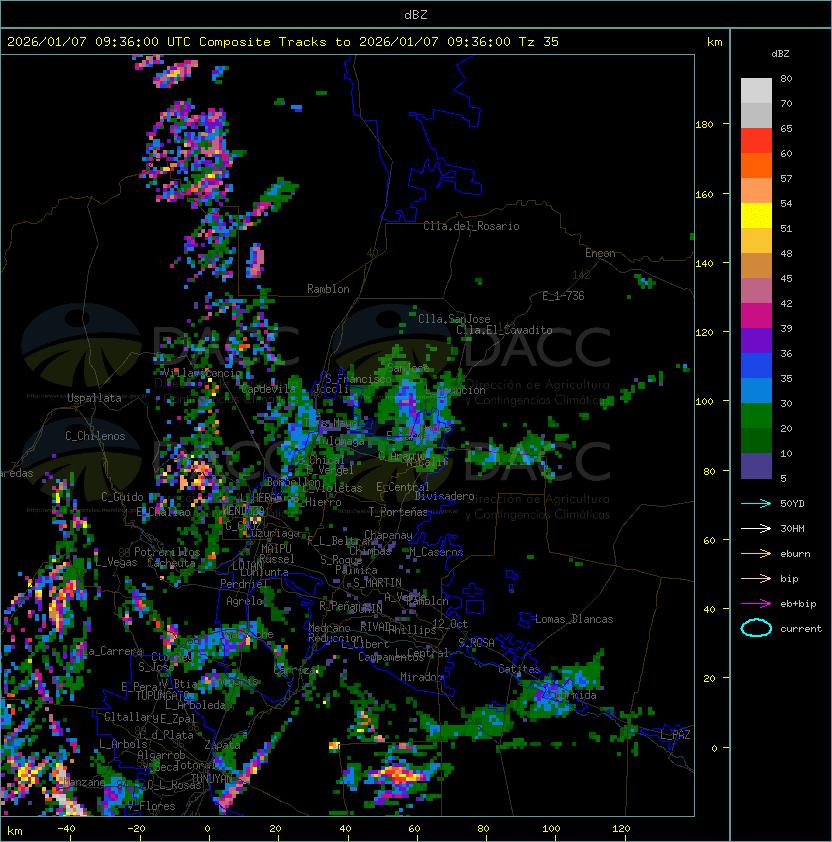Image resolution: width=832 pixels, height=842 pixels.
Task: Click the yellow swatch in dBZ scale
Action: pos(756,215)
